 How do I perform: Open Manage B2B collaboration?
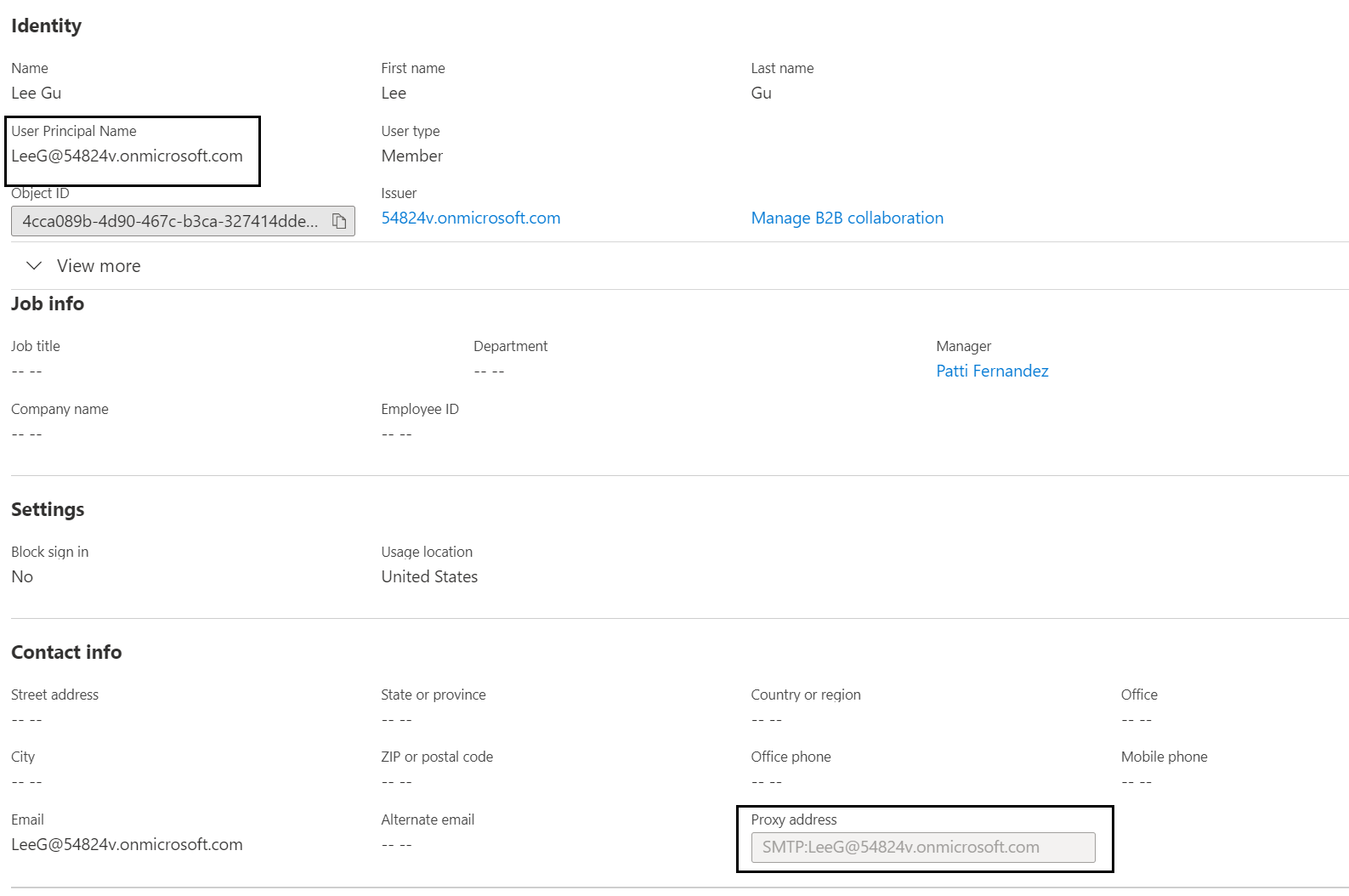pos(847,218)
